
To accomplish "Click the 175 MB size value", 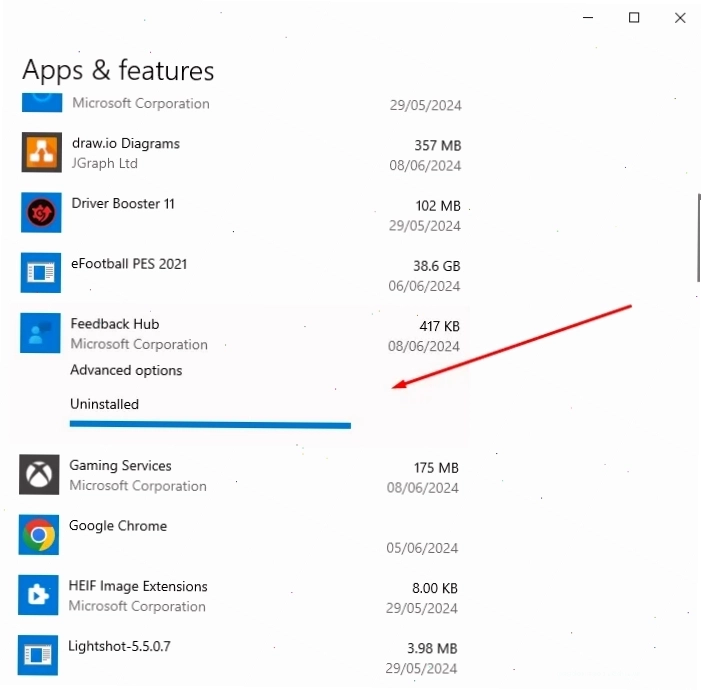I will [436, 468].
